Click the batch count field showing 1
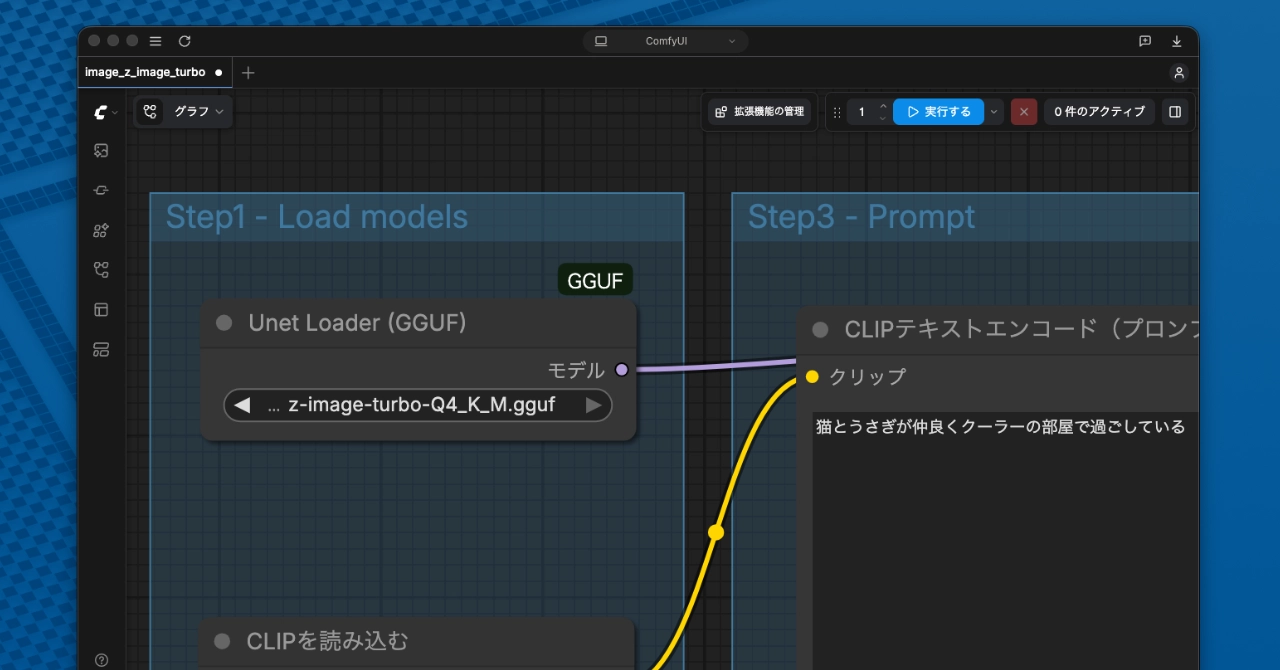This screenshot has height=670, width=1280. [x=862, y=112]
